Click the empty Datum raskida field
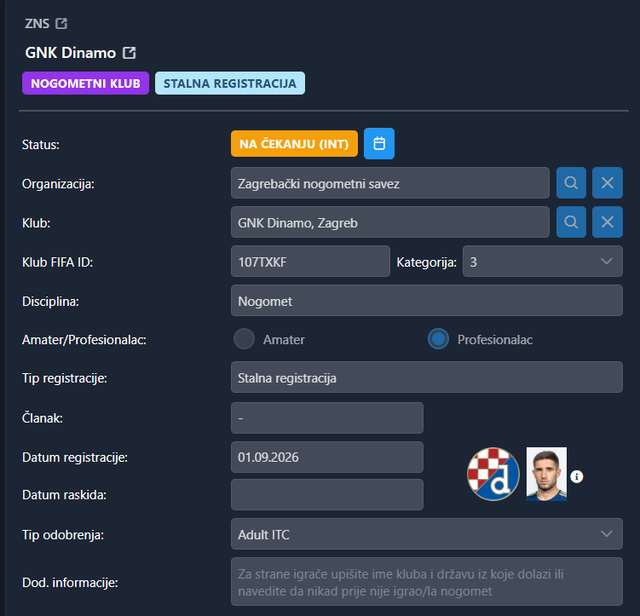Screen dimensions: 640x616 (327, 495)
